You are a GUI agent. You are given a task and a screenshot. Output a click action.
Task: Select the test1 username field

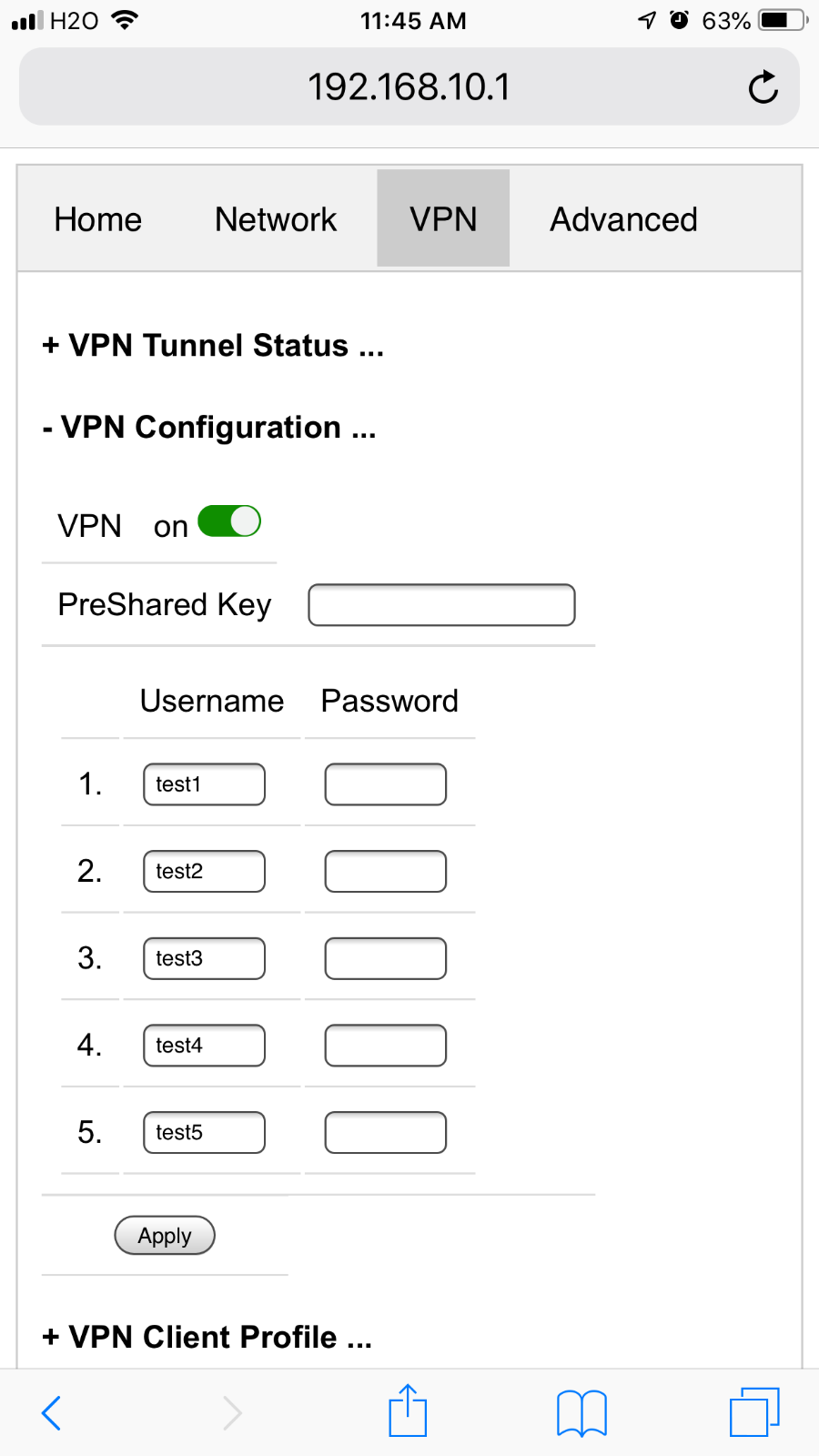204,784
